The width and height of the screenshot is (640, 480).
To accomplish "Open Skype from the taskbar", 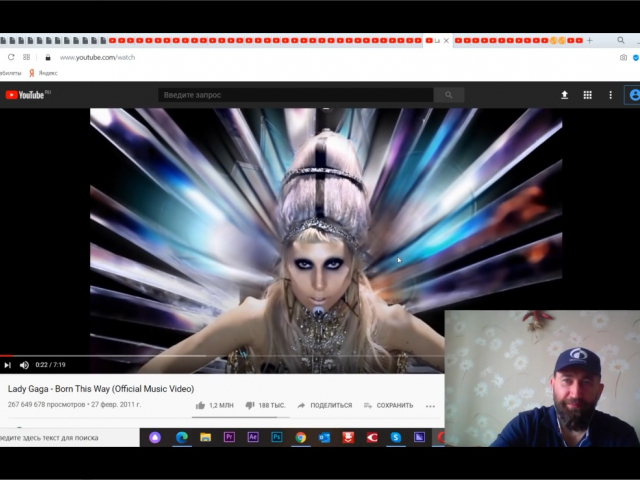I will coord(396,438).
